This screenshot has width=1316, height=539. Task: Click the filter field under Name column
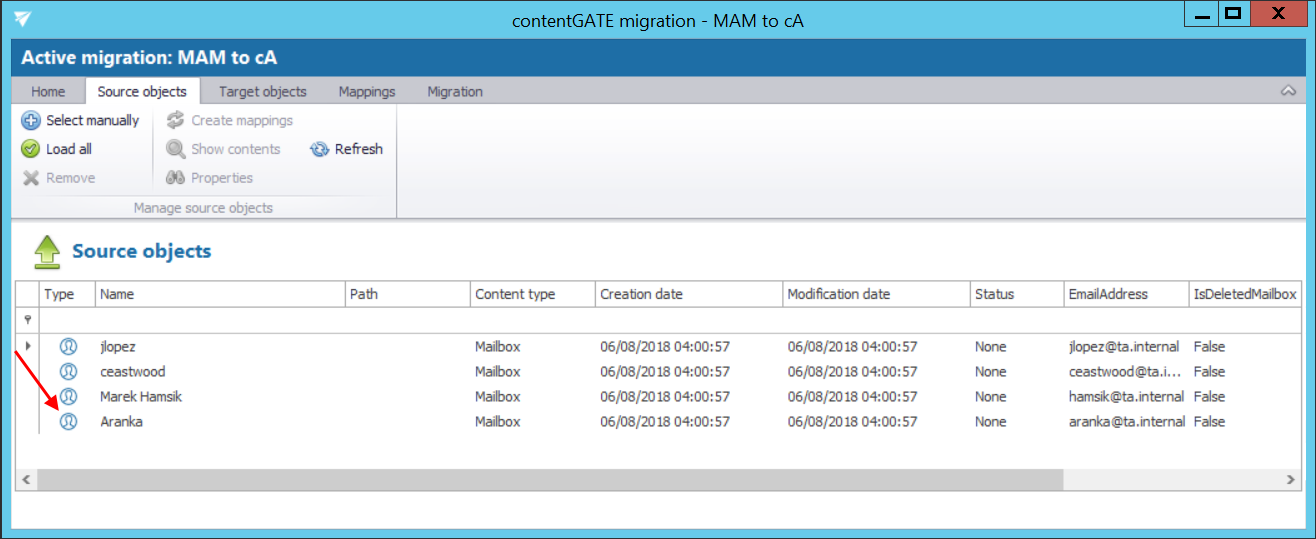pyautogui.click(x=219, y=320)
